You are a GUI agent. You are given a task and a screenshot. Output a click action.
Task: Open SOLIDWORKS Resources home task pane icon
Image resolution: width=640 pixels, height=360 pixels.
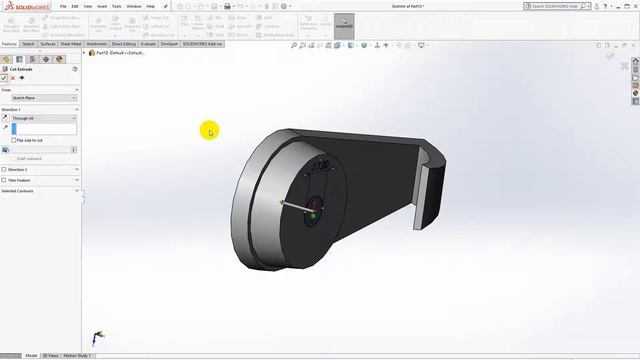click(636, 61)
